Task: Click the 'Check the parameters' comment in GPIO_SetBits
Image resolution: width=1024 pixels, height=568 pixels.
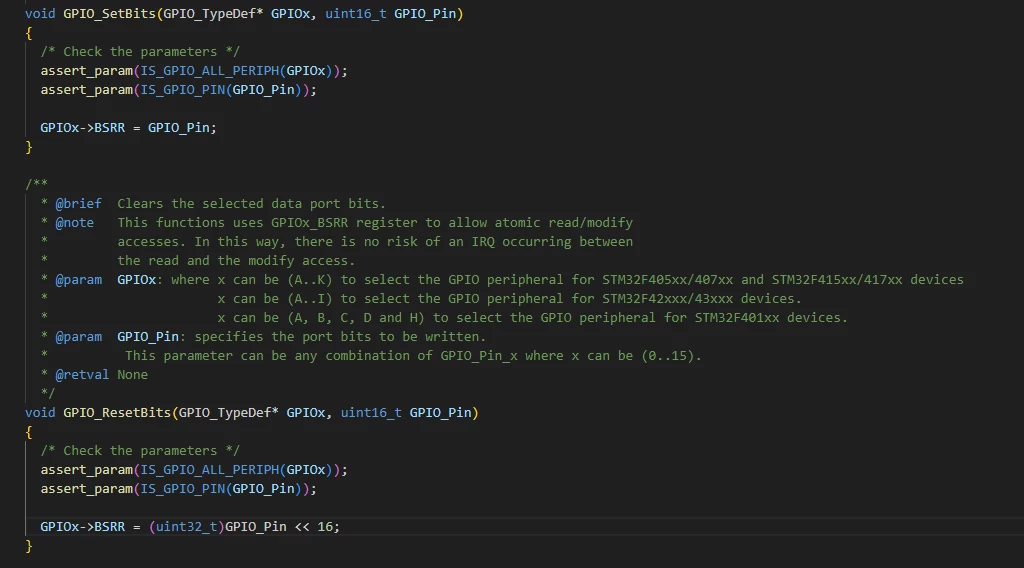Action: (140, 52)
